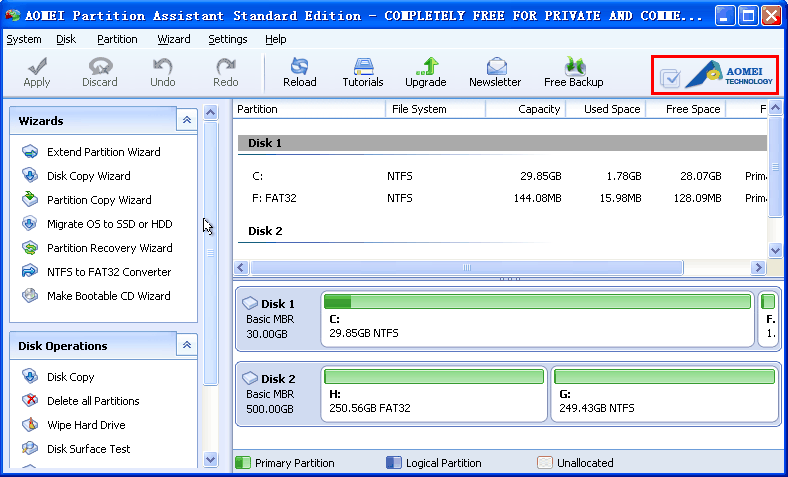The width and height of the screenshot is (788, 477).
Task: Open the Disk menu
Action: pyautogui.click(x=66, y=39)
